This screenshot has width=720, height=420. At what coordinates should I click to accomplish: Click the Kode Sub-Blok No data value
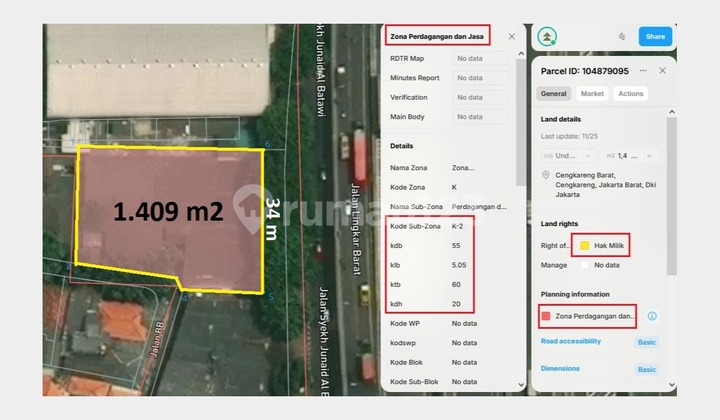pos(464,381)
